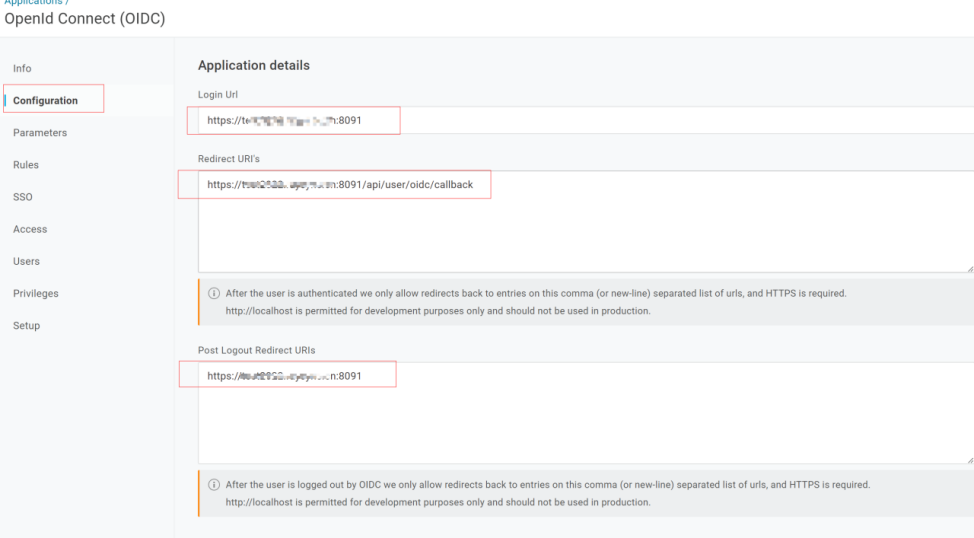The image size is (974, 538).
Task: Click the info icon under Post Logout URIs
Action: click(x=213, y=485)
